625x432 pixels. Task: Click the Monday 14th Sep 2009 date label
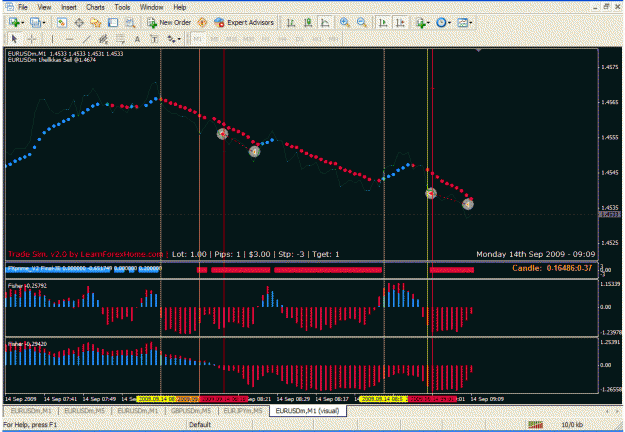pyautogui.click(x=535, y=254)
